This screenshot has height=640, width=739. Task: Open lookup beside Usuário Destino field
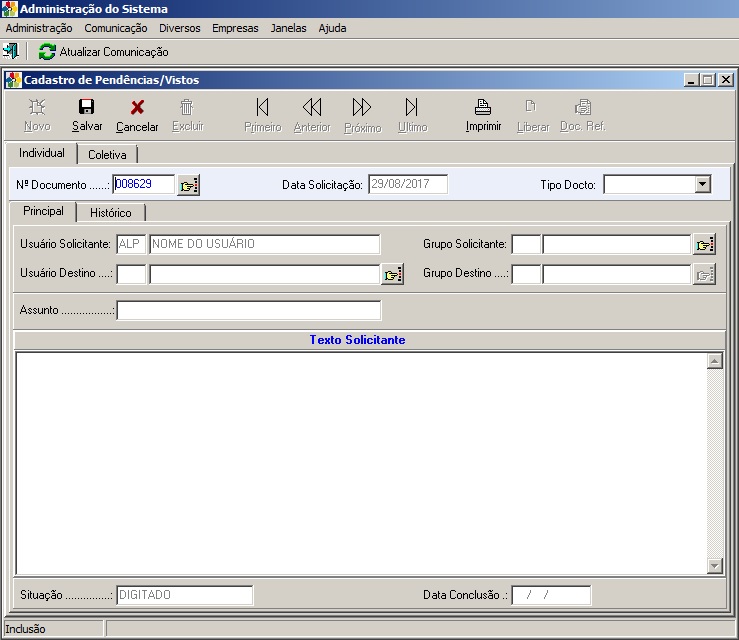point(392,275)
